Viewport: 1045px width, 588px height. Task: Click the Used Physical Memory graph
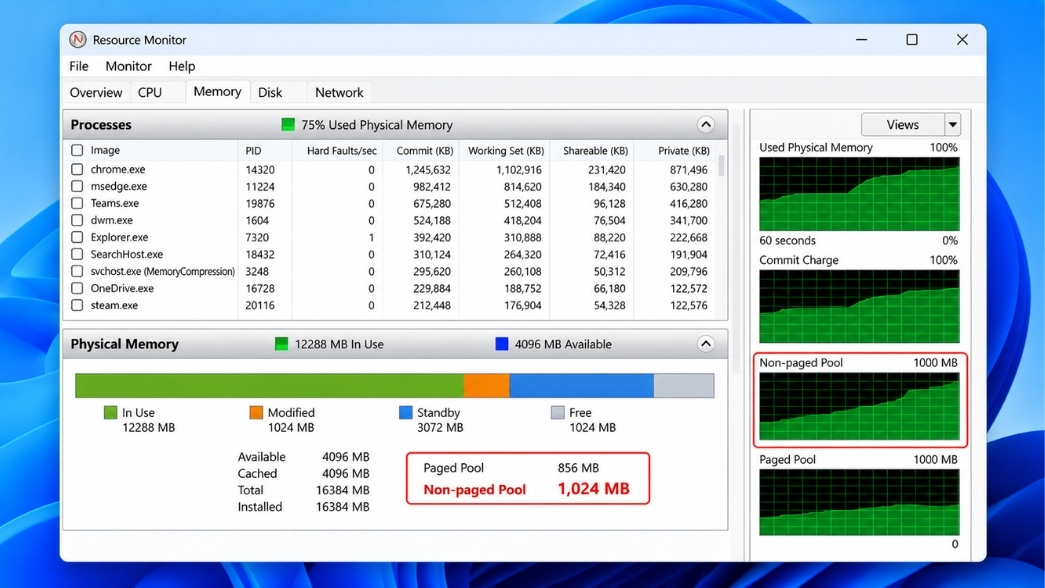tap(859, 194)
